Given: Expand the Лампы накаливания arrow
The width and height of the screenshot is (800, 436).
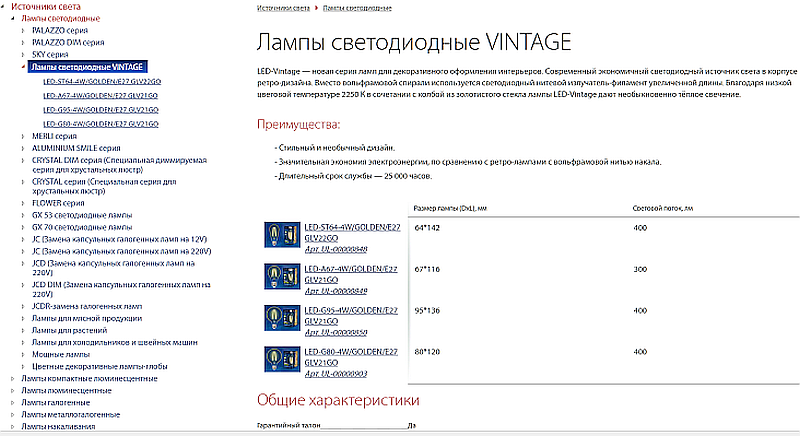Looking at the screenshot, I should coord(13,427).
